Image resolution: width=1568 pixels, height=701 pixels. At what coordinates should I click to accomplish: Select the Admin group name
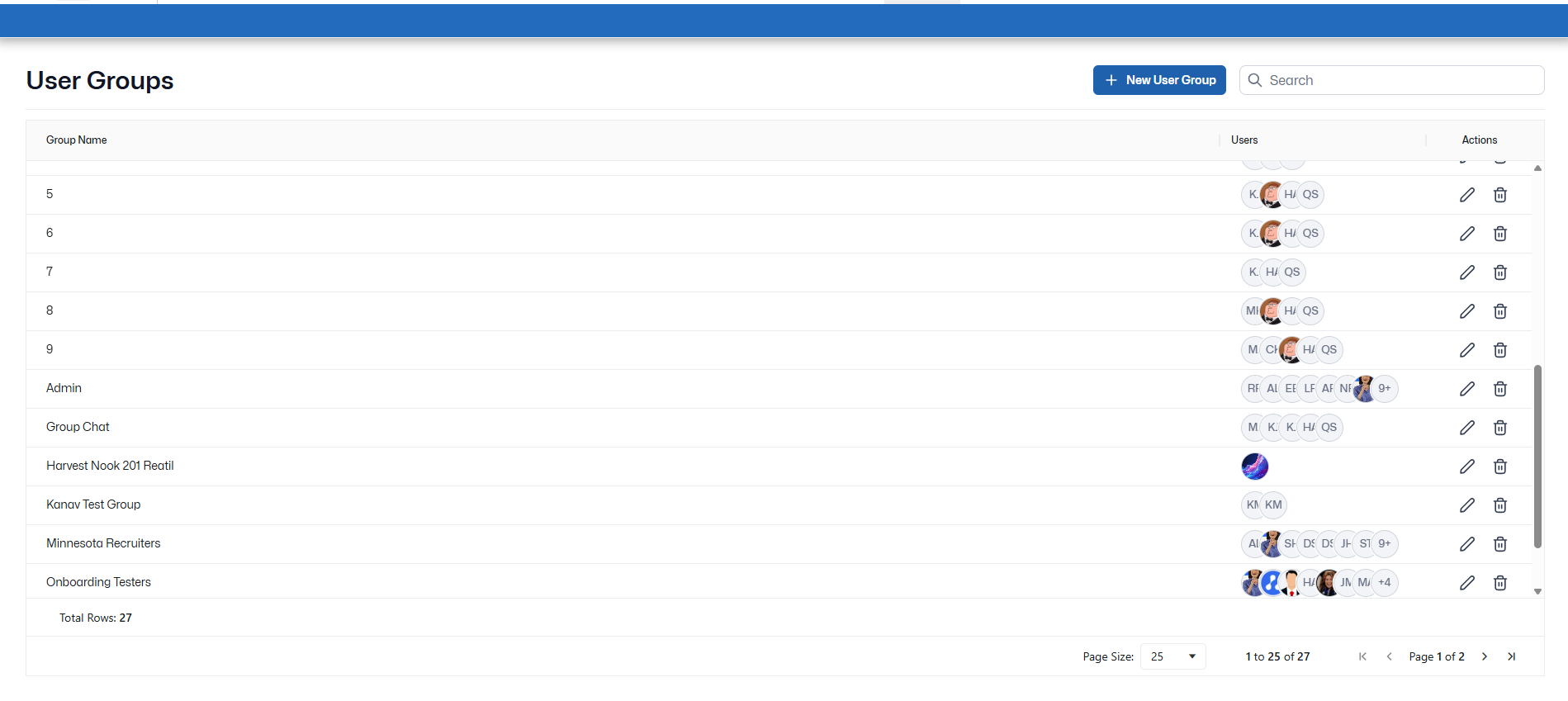click(x=64, y=388)
